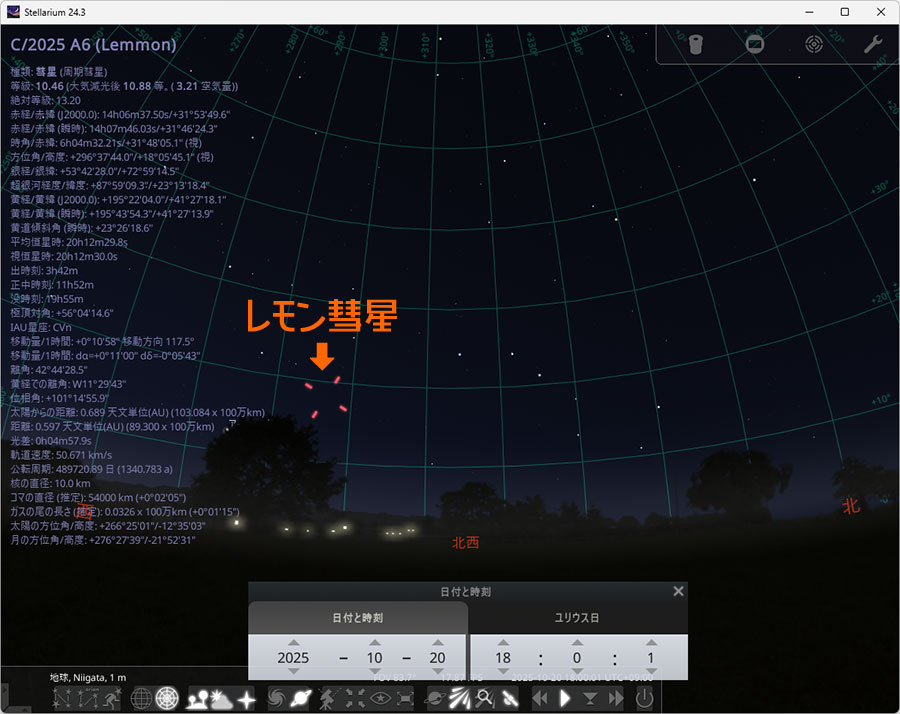Toggle the azimuthal grid
900x714 pixels.
pos(168,698)
